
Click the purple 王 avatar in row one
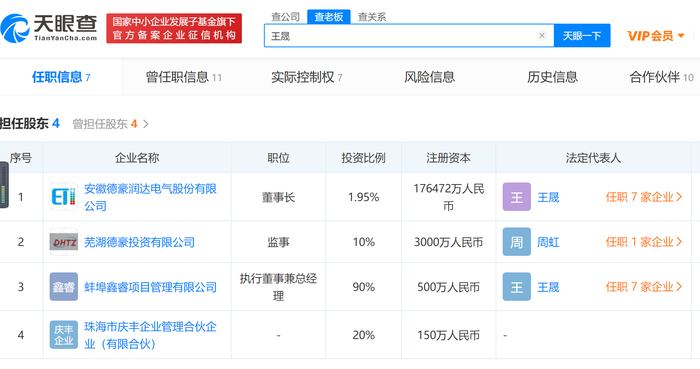point(517,197)
